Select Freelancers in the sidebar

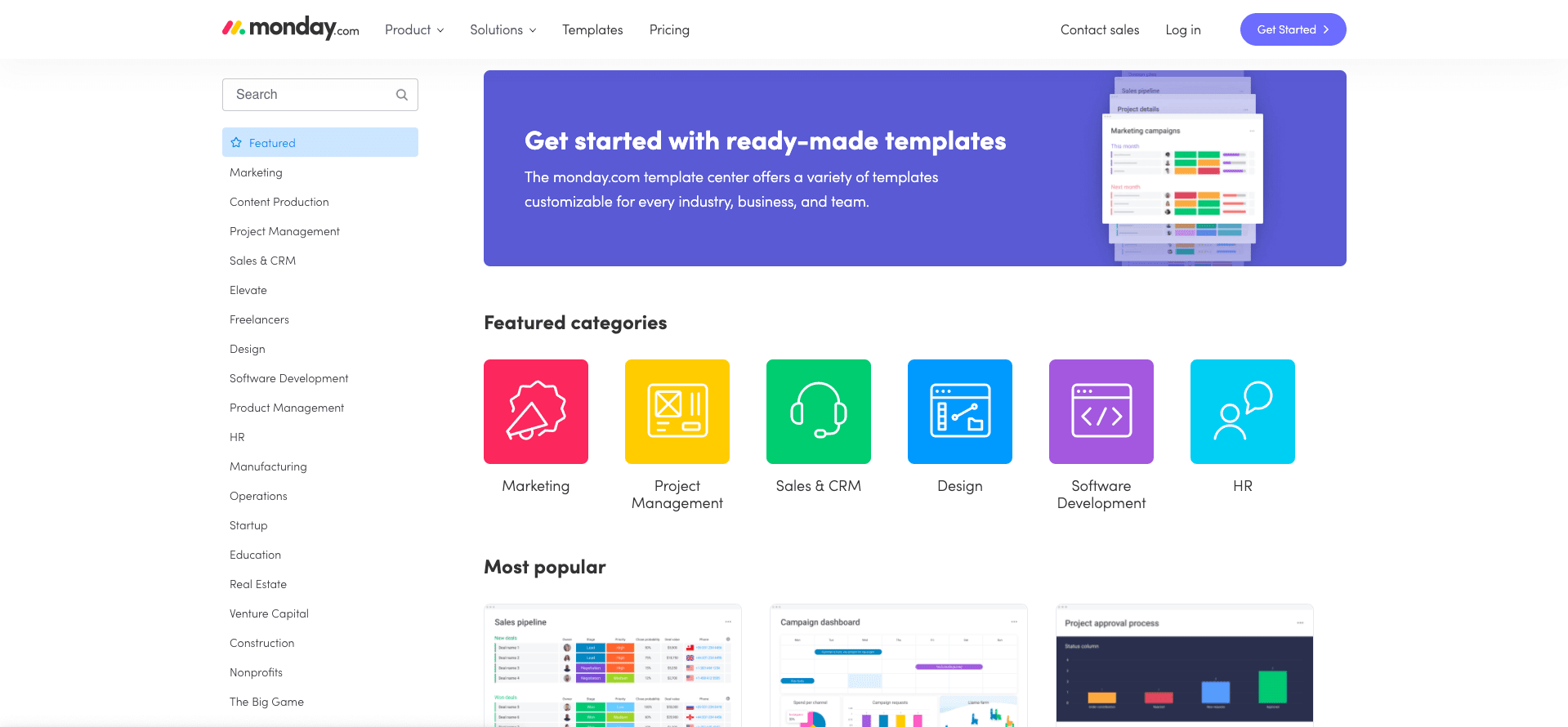[x=259, y=319]
